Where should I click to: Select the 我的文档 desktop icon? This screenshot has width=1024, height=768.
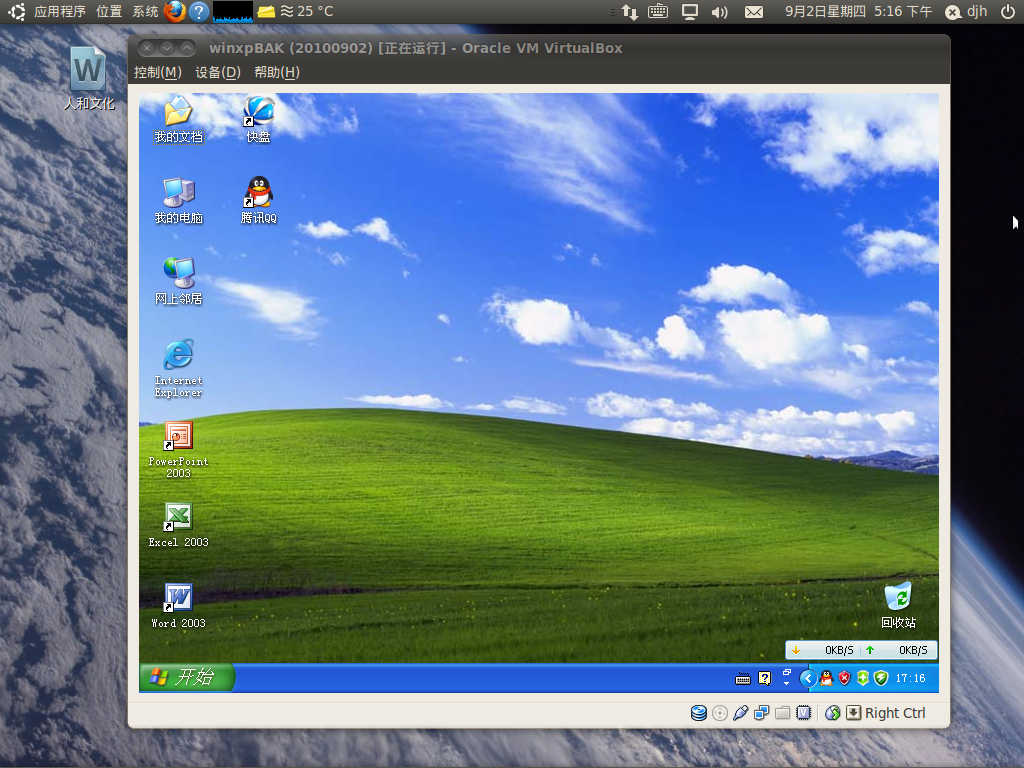(178, 119)
